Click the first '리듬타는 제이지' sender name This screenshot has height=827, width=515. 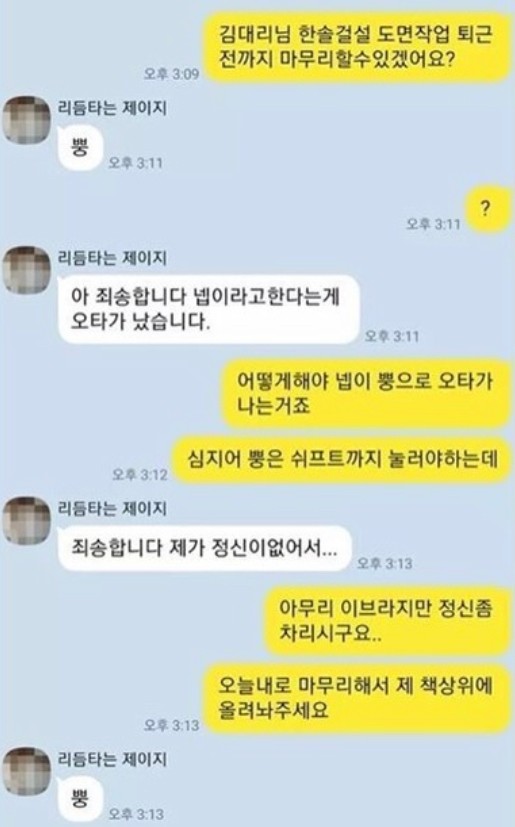(x=112, y=108)
